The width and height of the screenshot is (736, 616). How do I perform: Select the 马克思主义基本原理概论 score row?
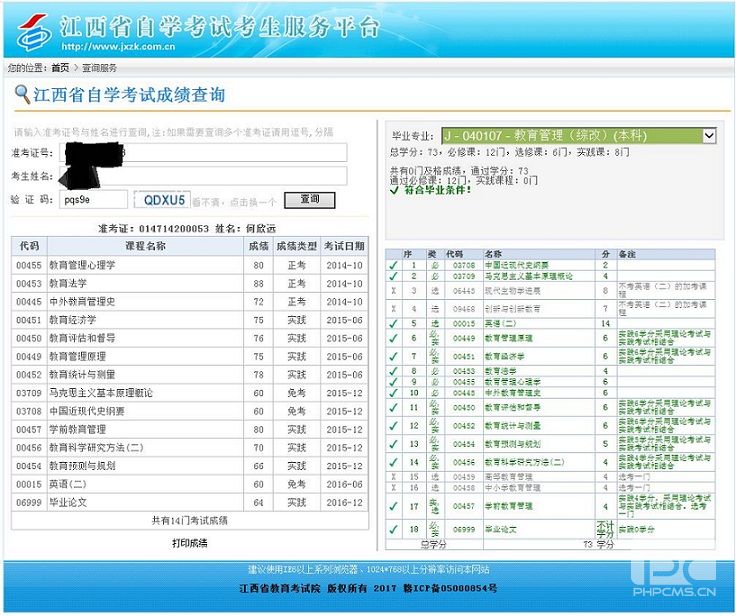click(190, 393)
